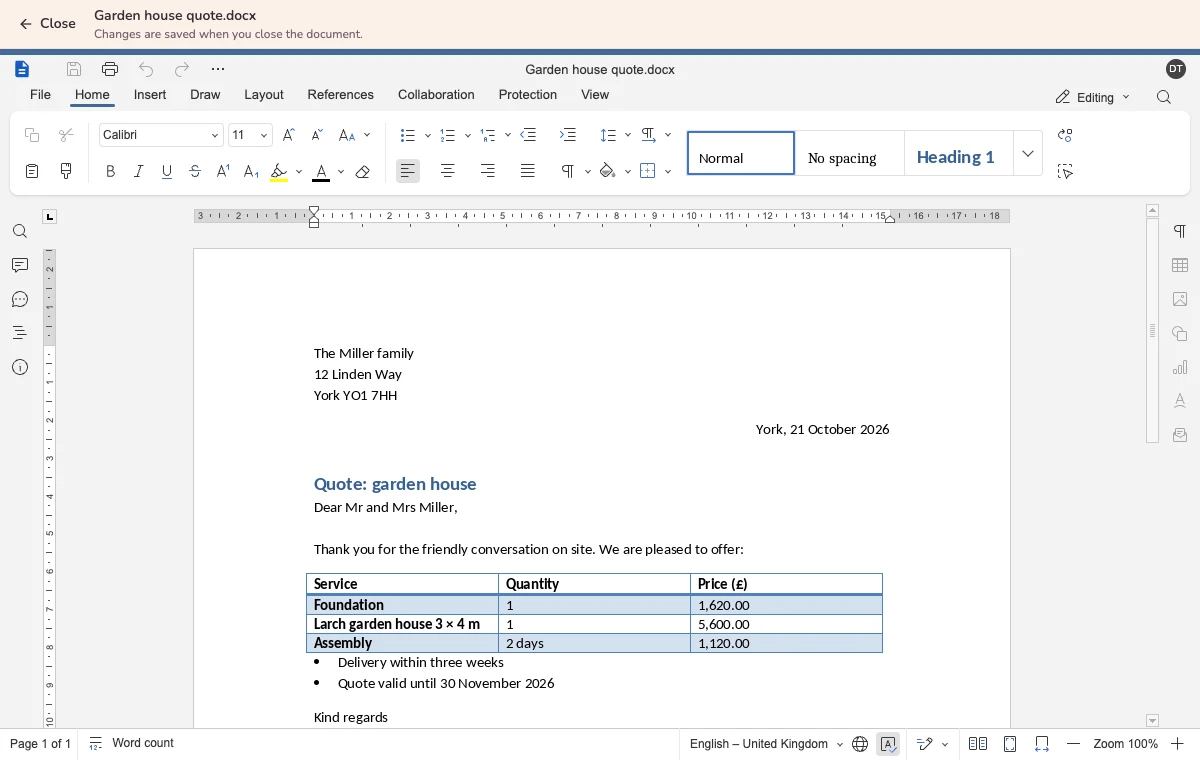Apply the Heading 1 style
This screenshot has width=1200, height=760.
(x=959, y=154)
